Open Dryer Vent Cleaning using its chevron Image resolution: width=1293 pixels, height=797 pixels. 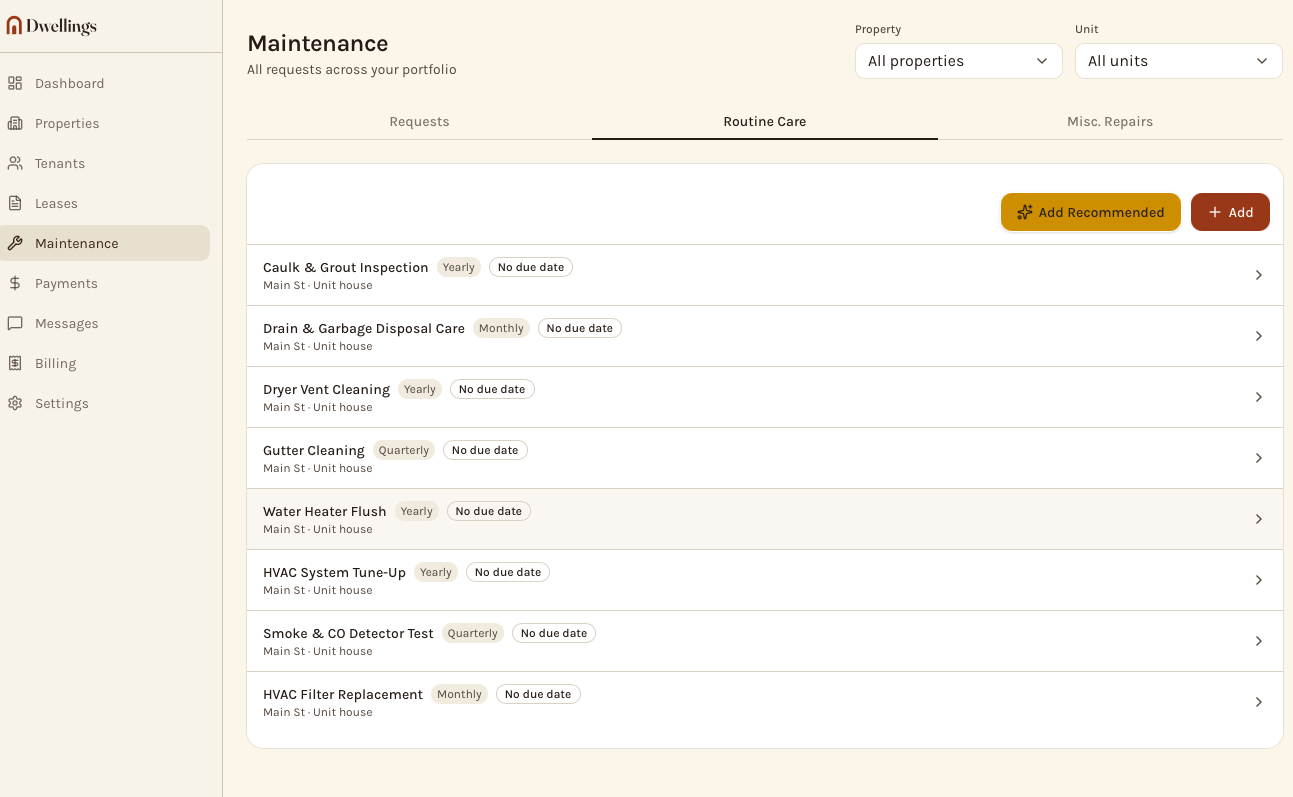1259,397
